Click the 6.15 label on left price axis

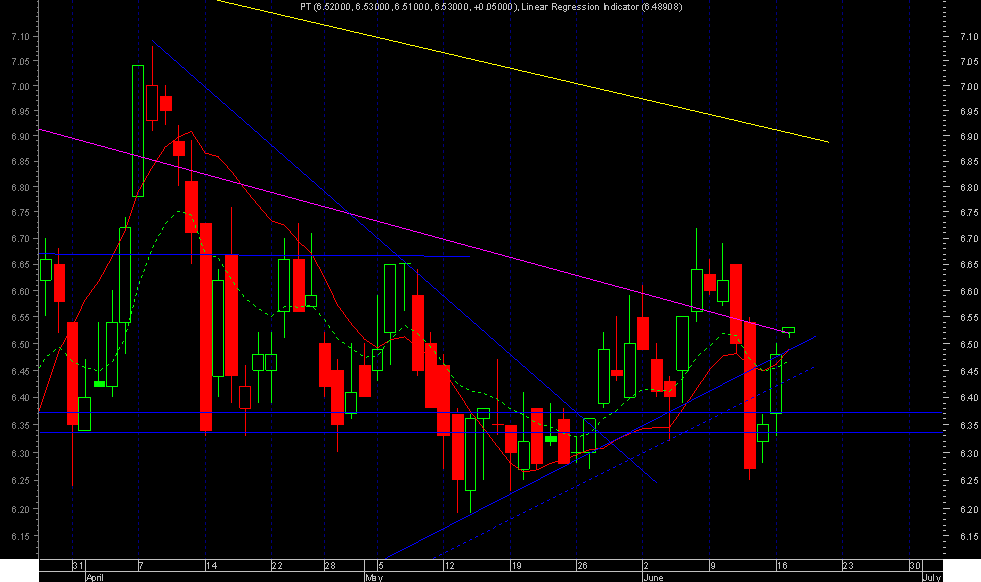21,536
